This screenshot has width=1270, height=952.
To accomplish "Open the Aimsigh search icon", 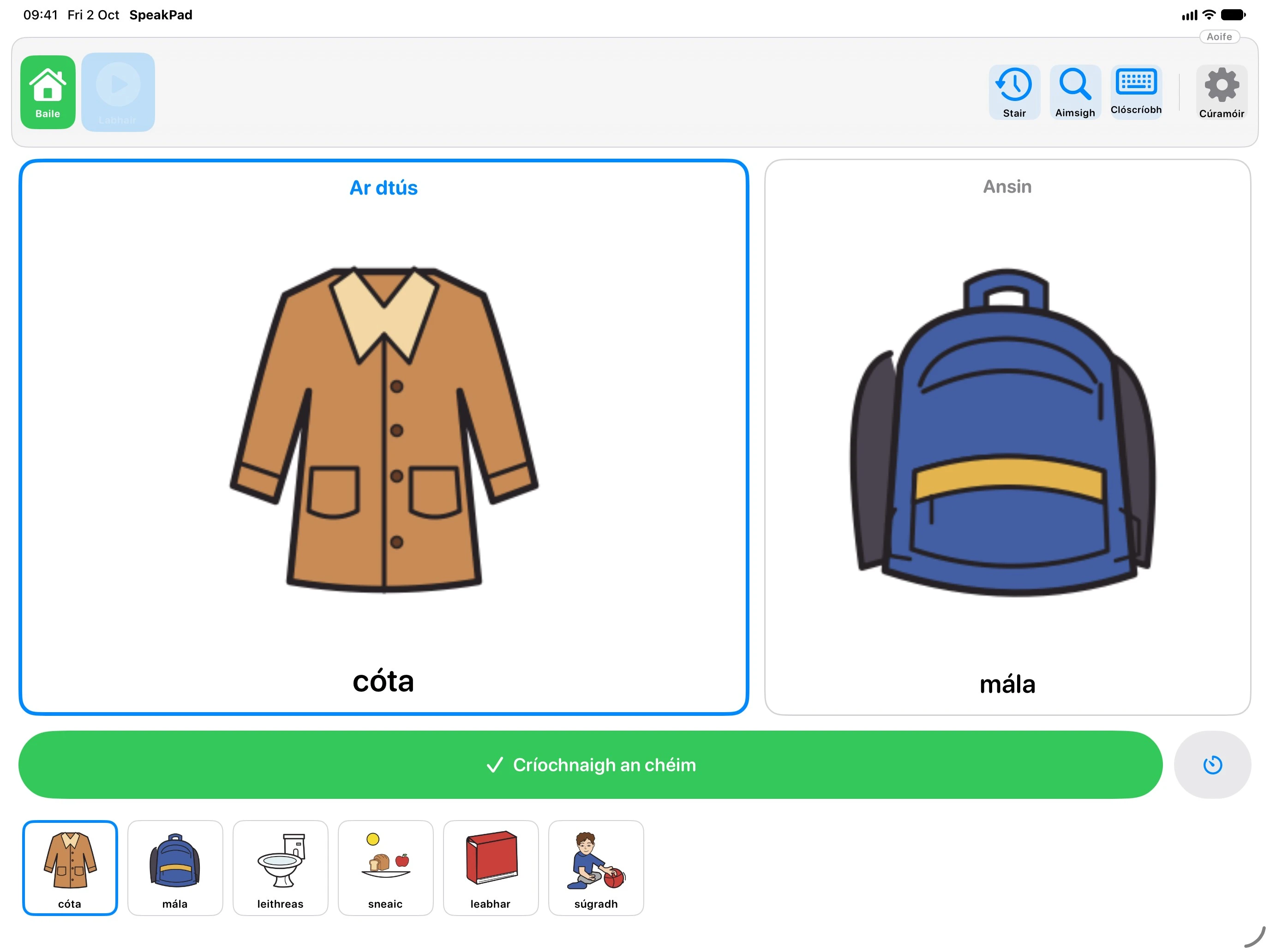I will [x=1075, y=92].
